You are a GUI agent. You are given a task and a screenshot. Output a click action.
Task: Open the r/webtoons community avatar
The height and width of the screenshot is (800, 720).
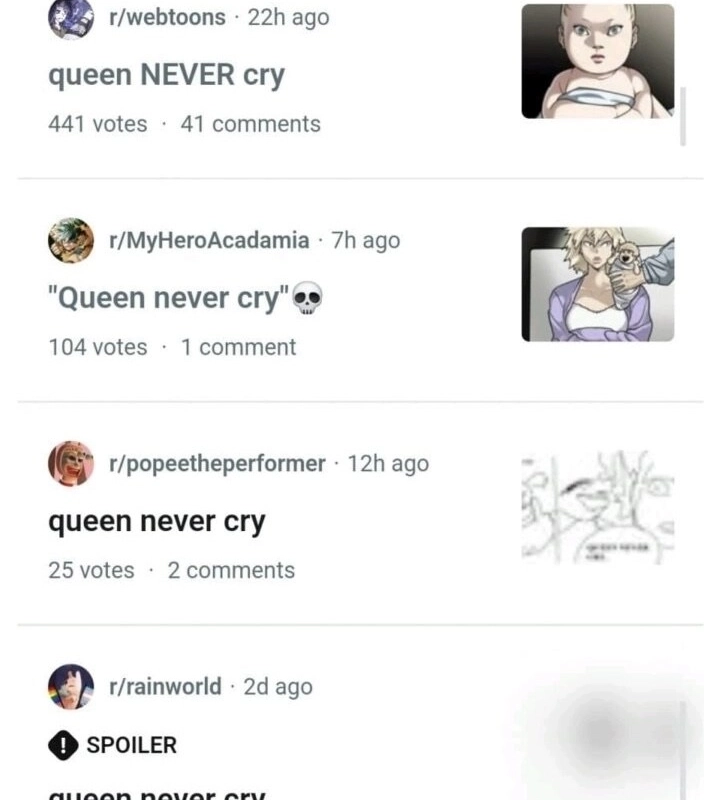click(71, 18)
